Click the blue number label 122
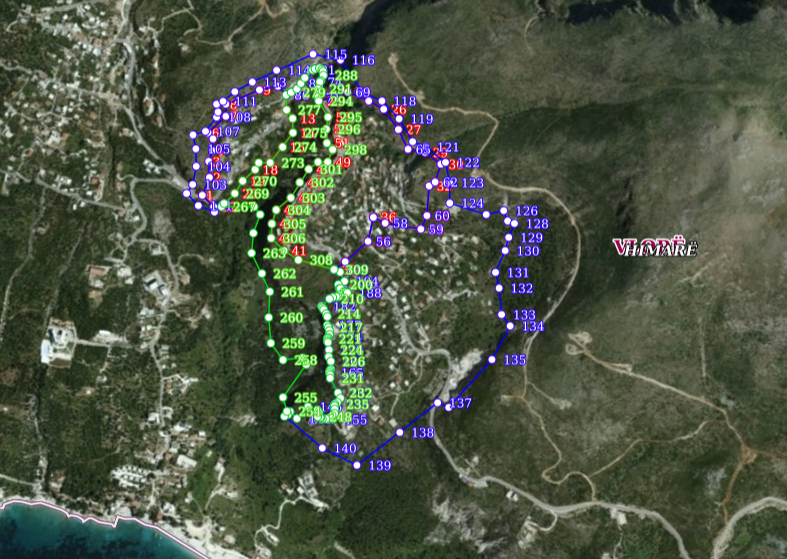The width and height of the screenshot is (787, 559). pos(469,163)
